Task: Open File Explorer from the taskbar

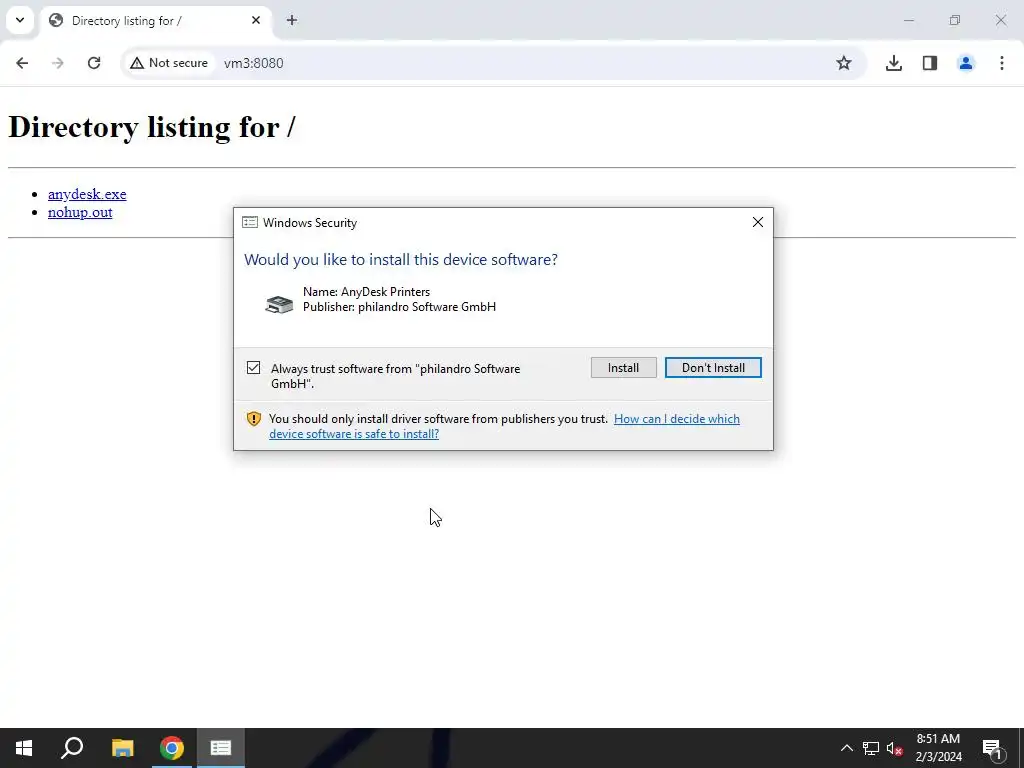Action: [122, 748]
